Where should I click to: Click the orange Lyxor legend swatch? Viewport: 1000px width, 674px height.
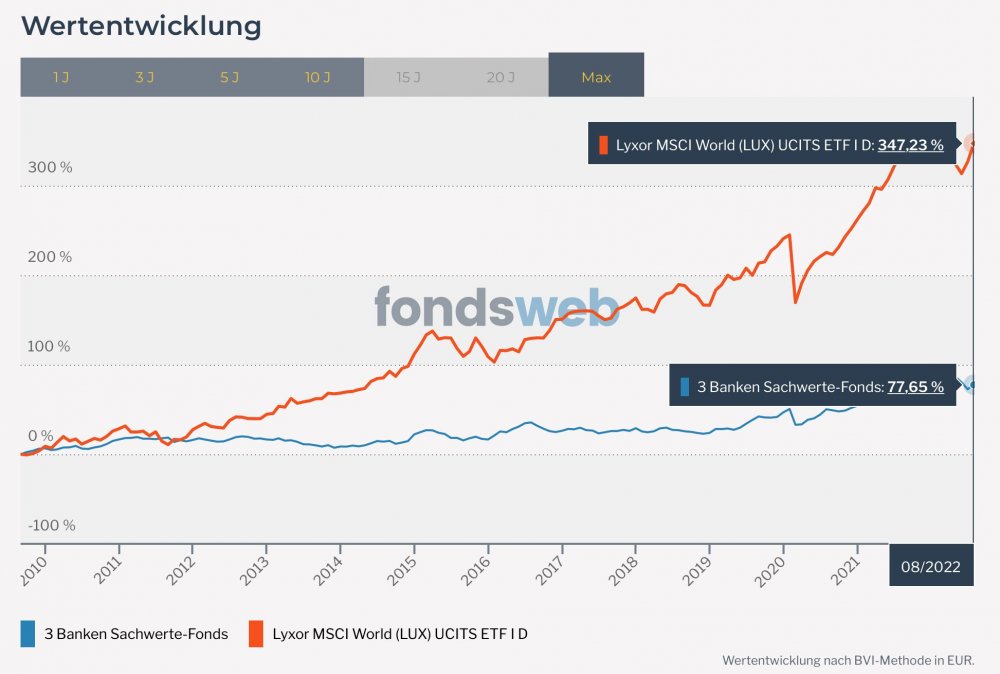coord(256,634)
